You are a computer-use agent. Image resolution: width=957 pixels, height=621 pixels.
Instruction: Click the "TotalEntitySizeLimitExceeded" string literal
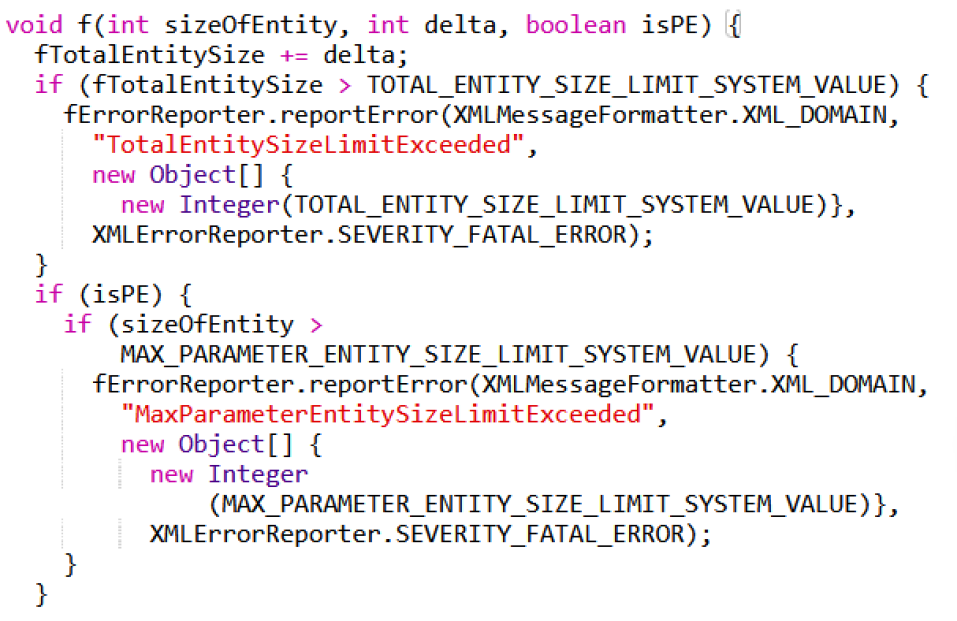308,145
